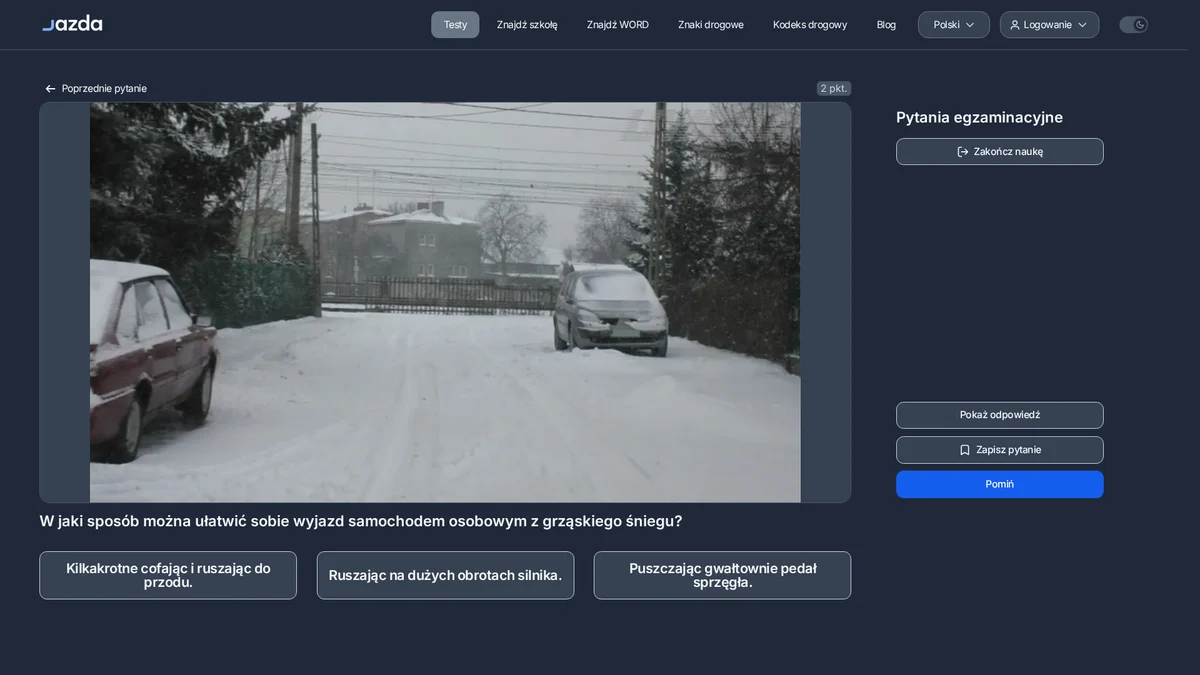This screenshot has height=675, width=1200.
Task: Open the Znaki drogowe menu item
Action: (711, 25)
